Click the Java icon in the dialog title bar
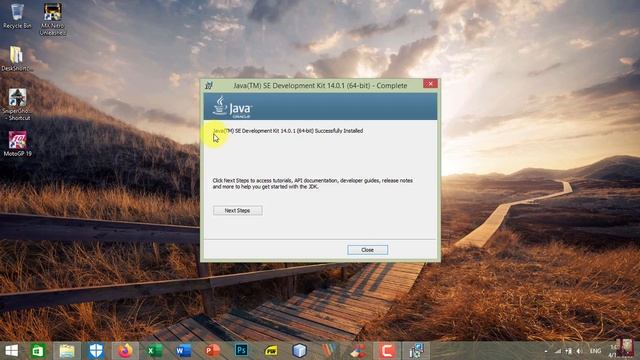The image size is (640, 360). (209, 85)
